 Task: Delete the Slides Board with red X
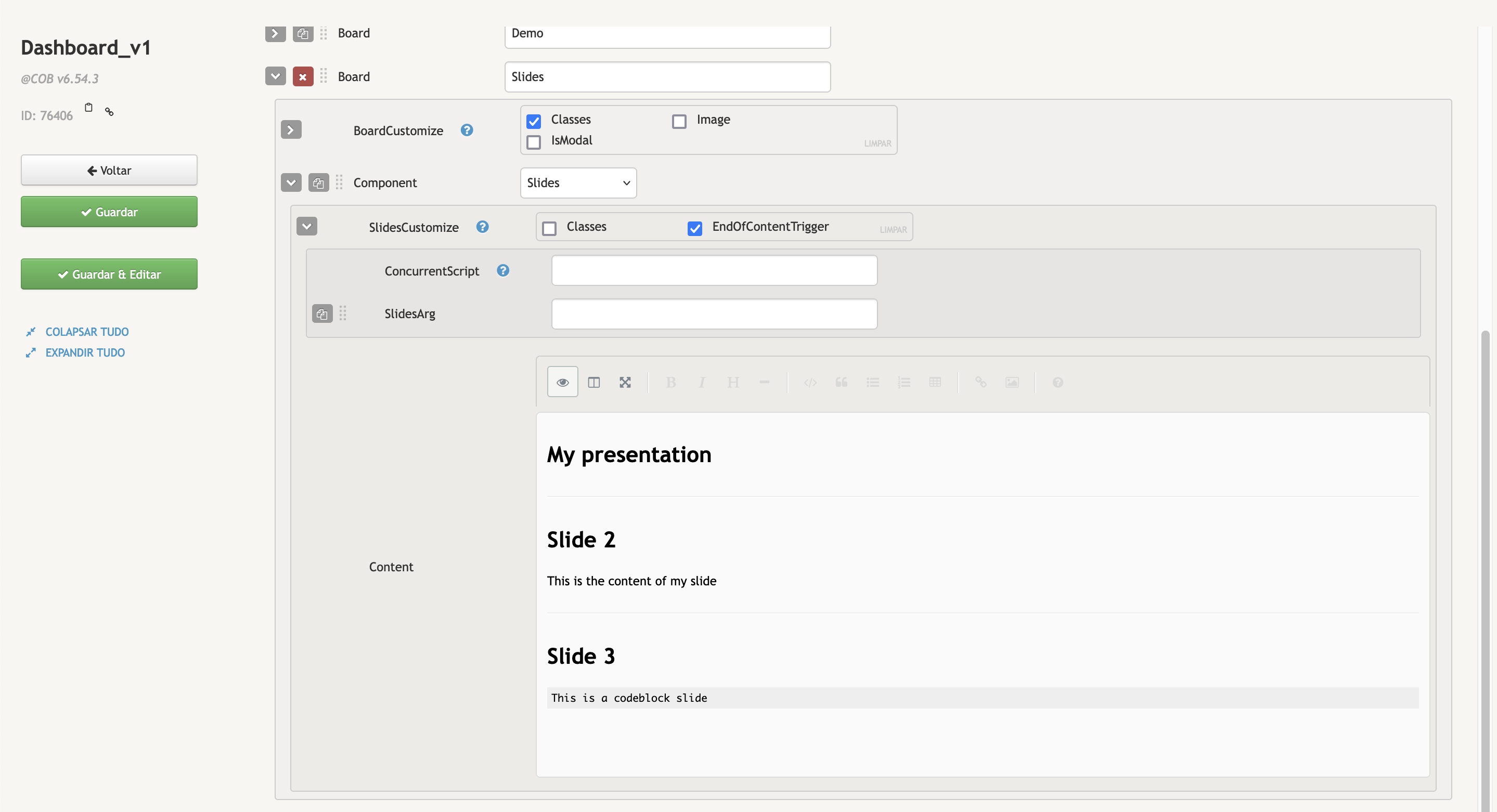pos(303,76)
